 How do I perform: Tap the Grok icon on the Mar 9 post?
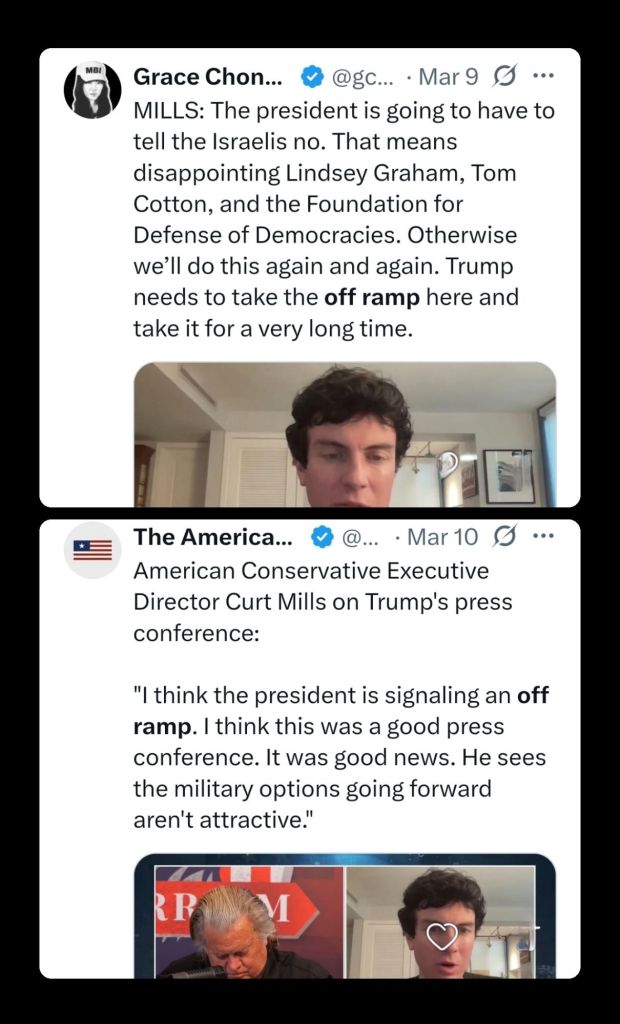pyautogui.click(x=505, y=76)
